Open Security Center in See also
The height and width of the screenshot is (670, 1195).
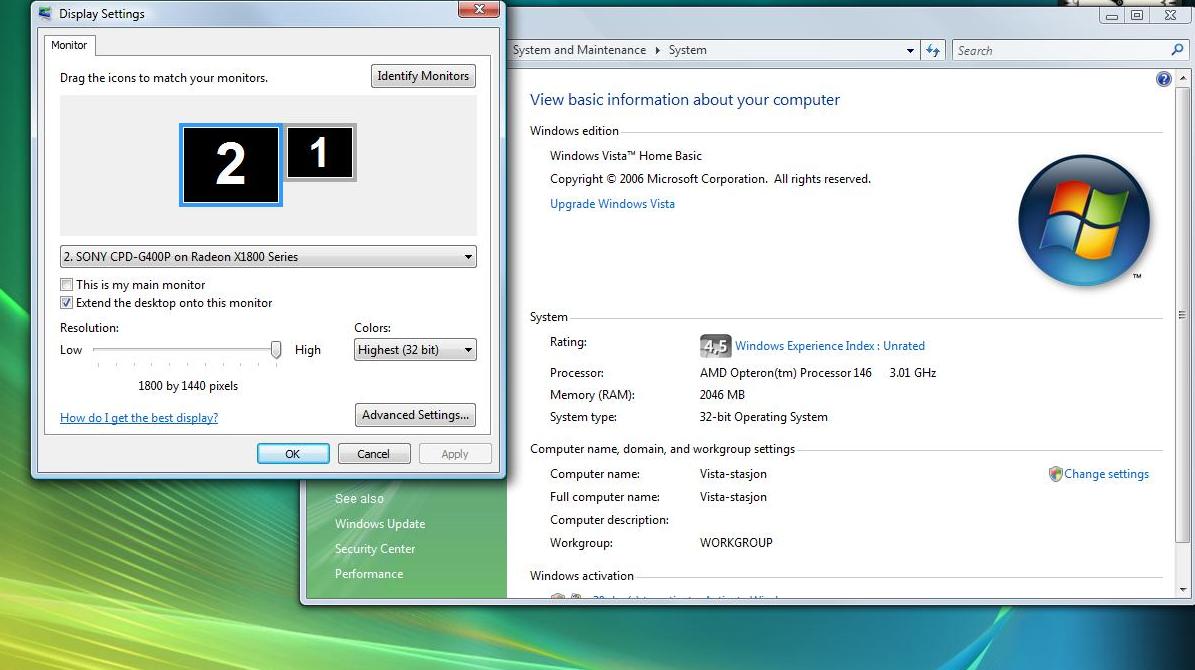pyautogui.click(x=375, y=549)
